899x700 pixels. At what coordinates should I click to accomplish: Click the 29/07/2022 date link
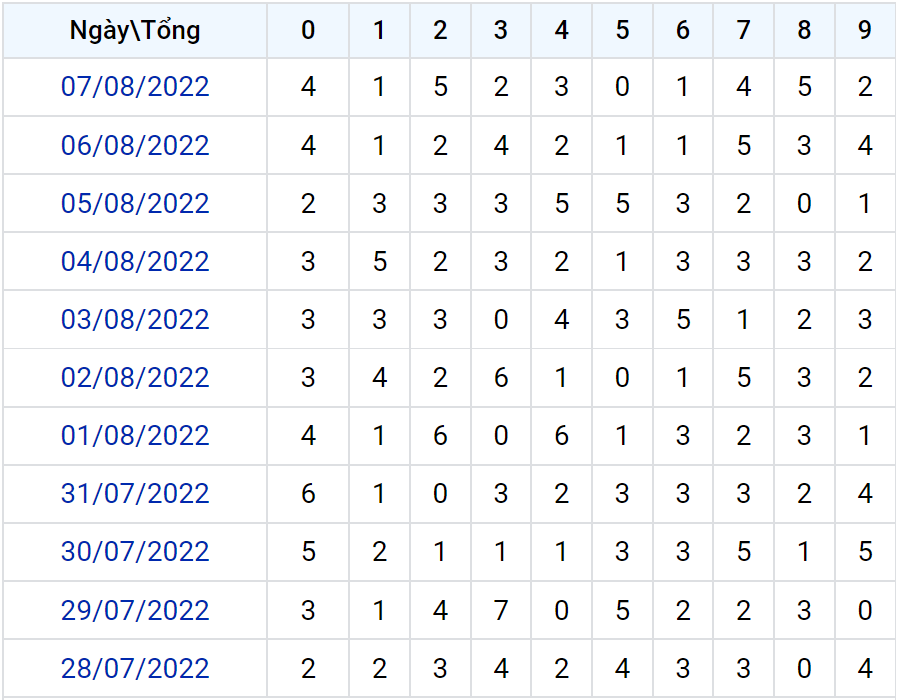[x=135, y=610]
